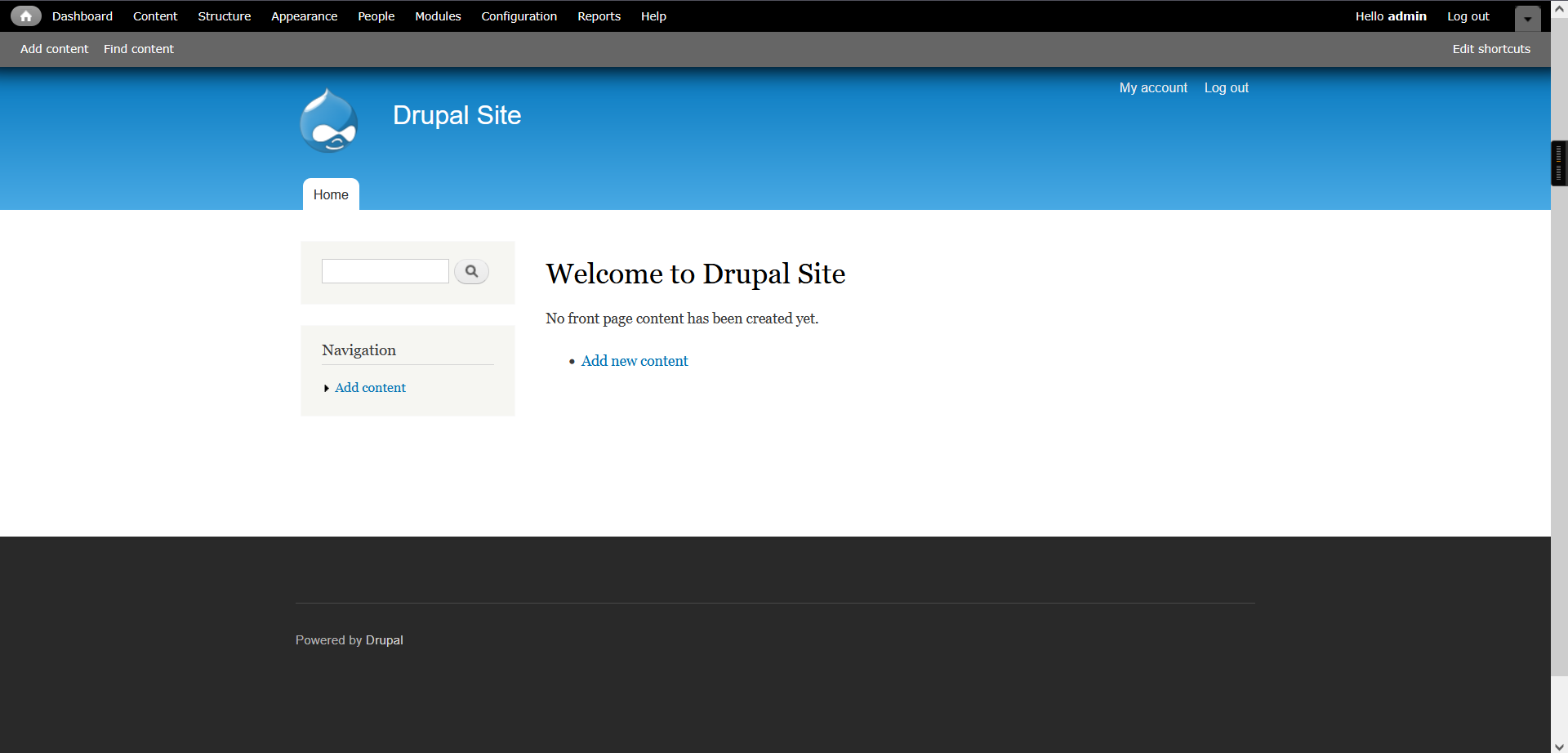Click the Drupal link in footer

click(385, 640)
